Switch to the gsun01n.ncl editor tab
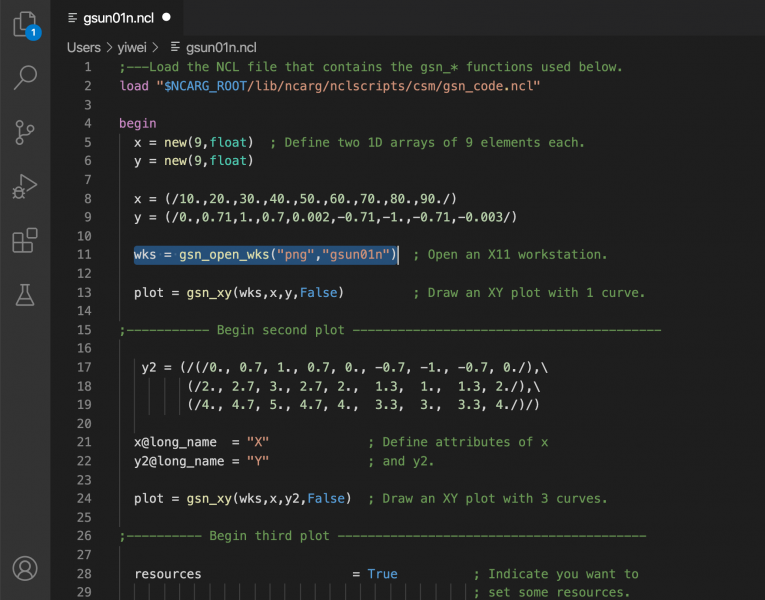Viewport: 765px width, 600px height. [x=118, y=17]
